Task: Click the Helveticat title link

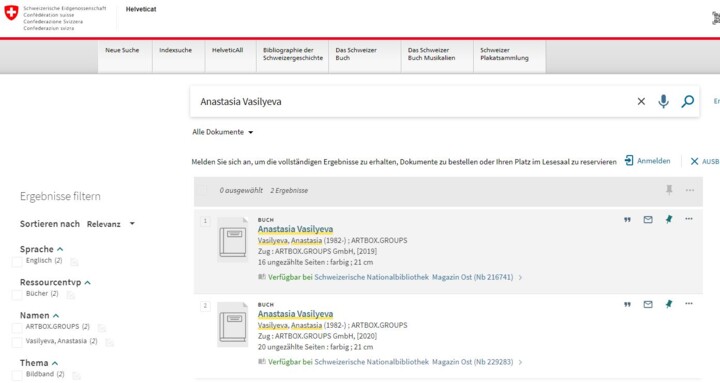Action: pos(141,9)
